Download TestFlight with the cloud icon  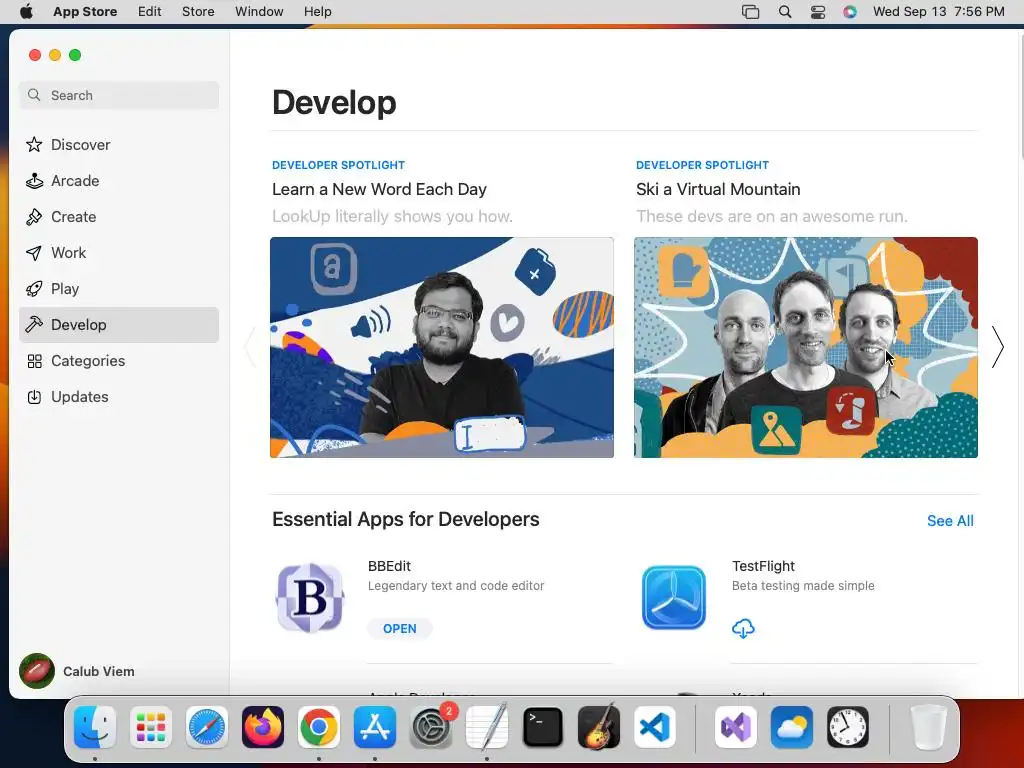coord(743,629)
